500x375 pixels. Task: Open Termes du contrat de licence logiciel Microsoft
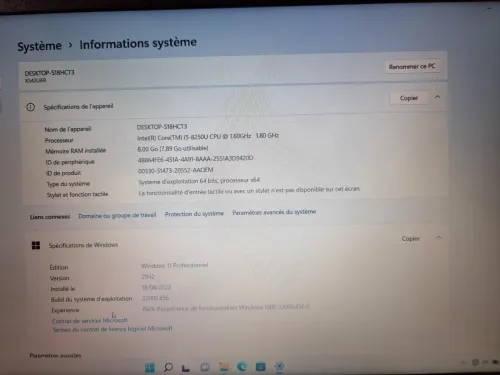(113, 329)
